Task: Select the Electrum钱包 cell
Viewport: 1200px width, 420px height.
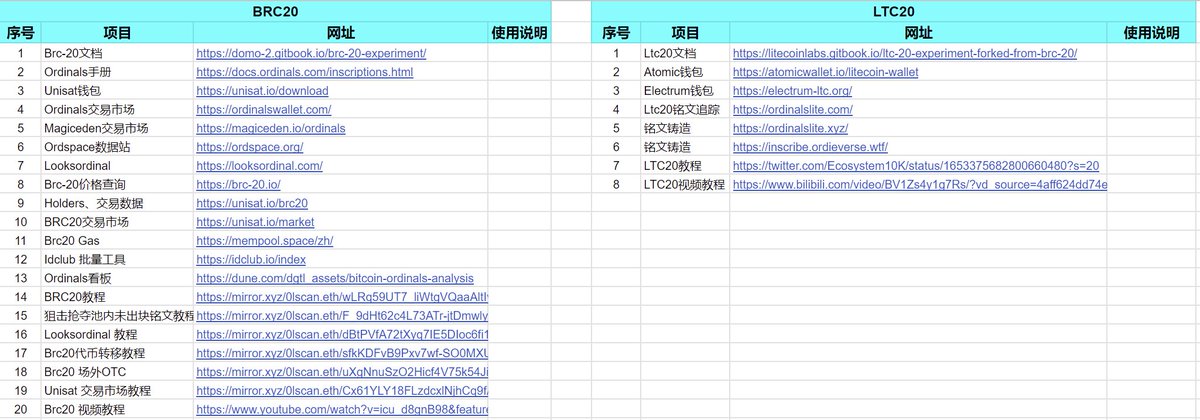Action: 685,91
